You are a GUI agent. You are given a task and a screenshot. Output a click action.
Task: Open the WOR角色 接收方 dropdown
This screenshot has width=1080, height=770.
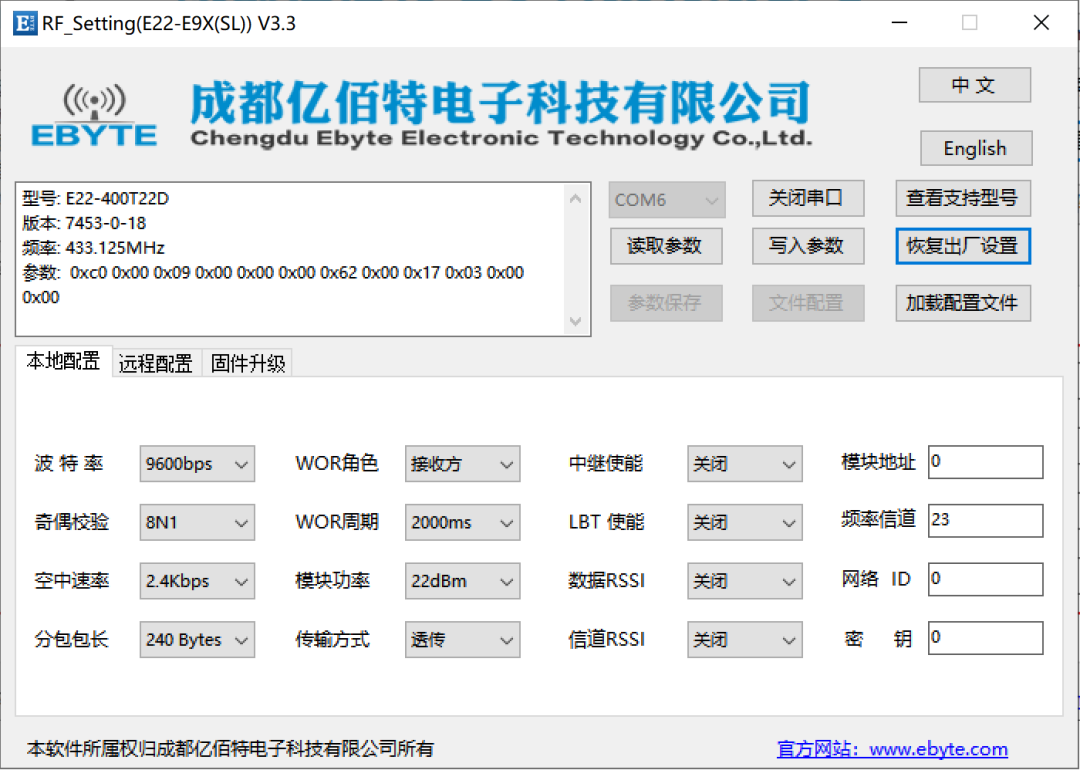[x=462, y=464]
